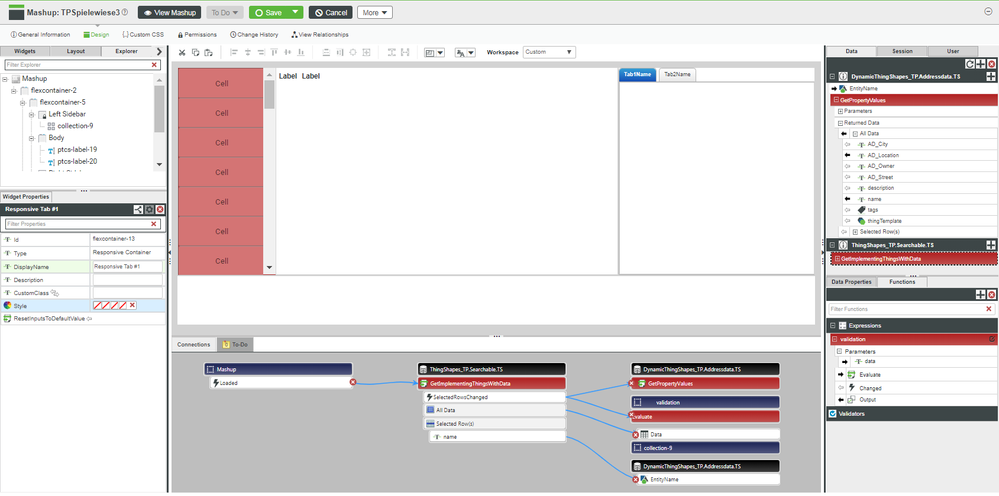The height and width of the screenshot is (496, 999).
Task: Select the Connections tab
Action: point(194,344)
